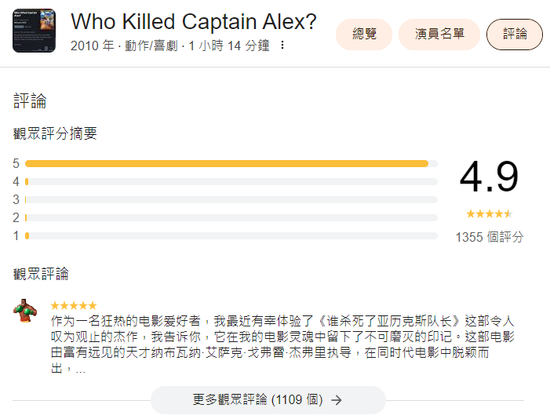
Task: Select the 2-star rating bar
Action: [231, 218]
